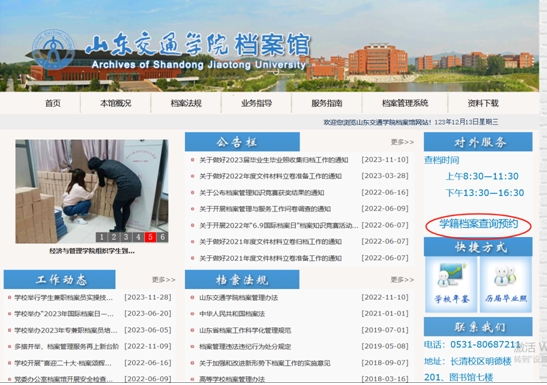Click 更多>> beside 公告栏
Viewport: 547px width, 385px height.
click(x=402, y=142)
